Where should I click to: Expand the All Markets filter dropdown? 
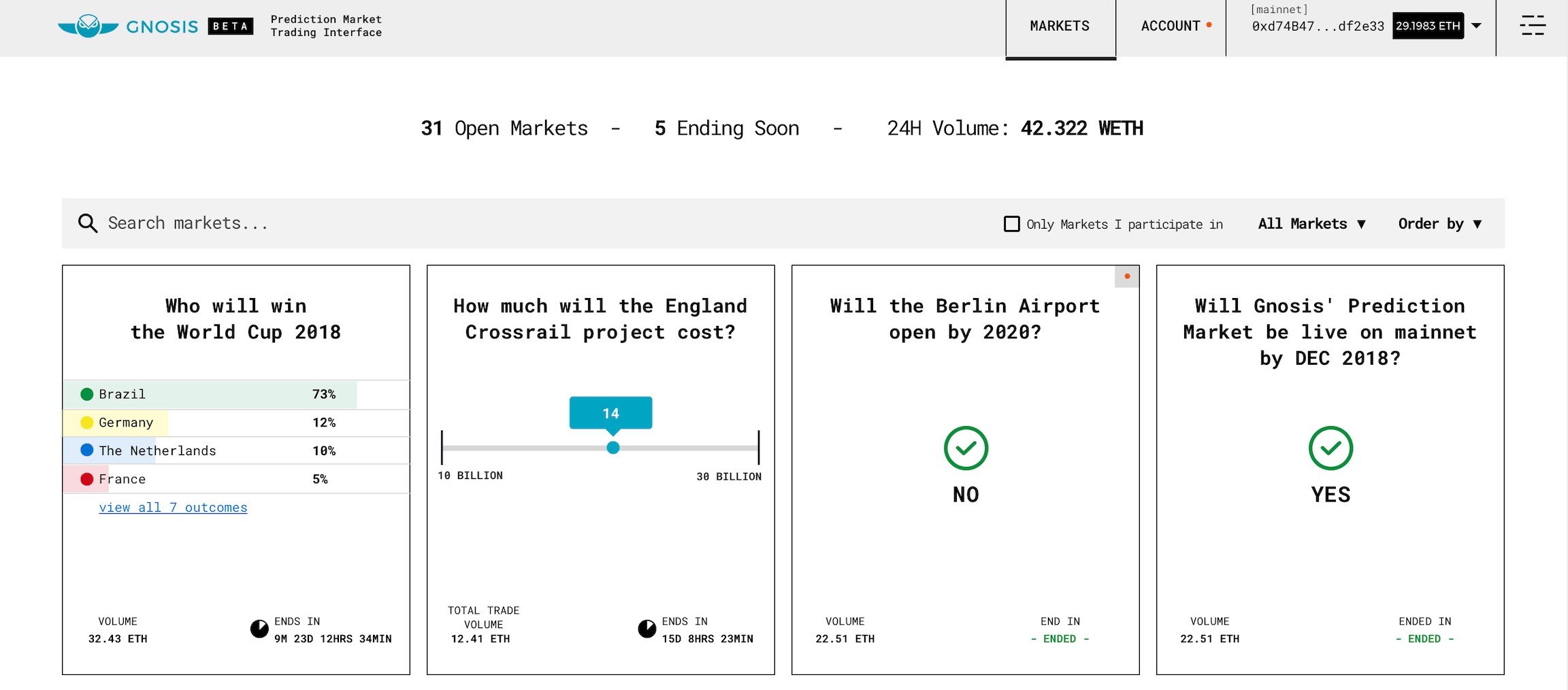[x=1311, y=224]
